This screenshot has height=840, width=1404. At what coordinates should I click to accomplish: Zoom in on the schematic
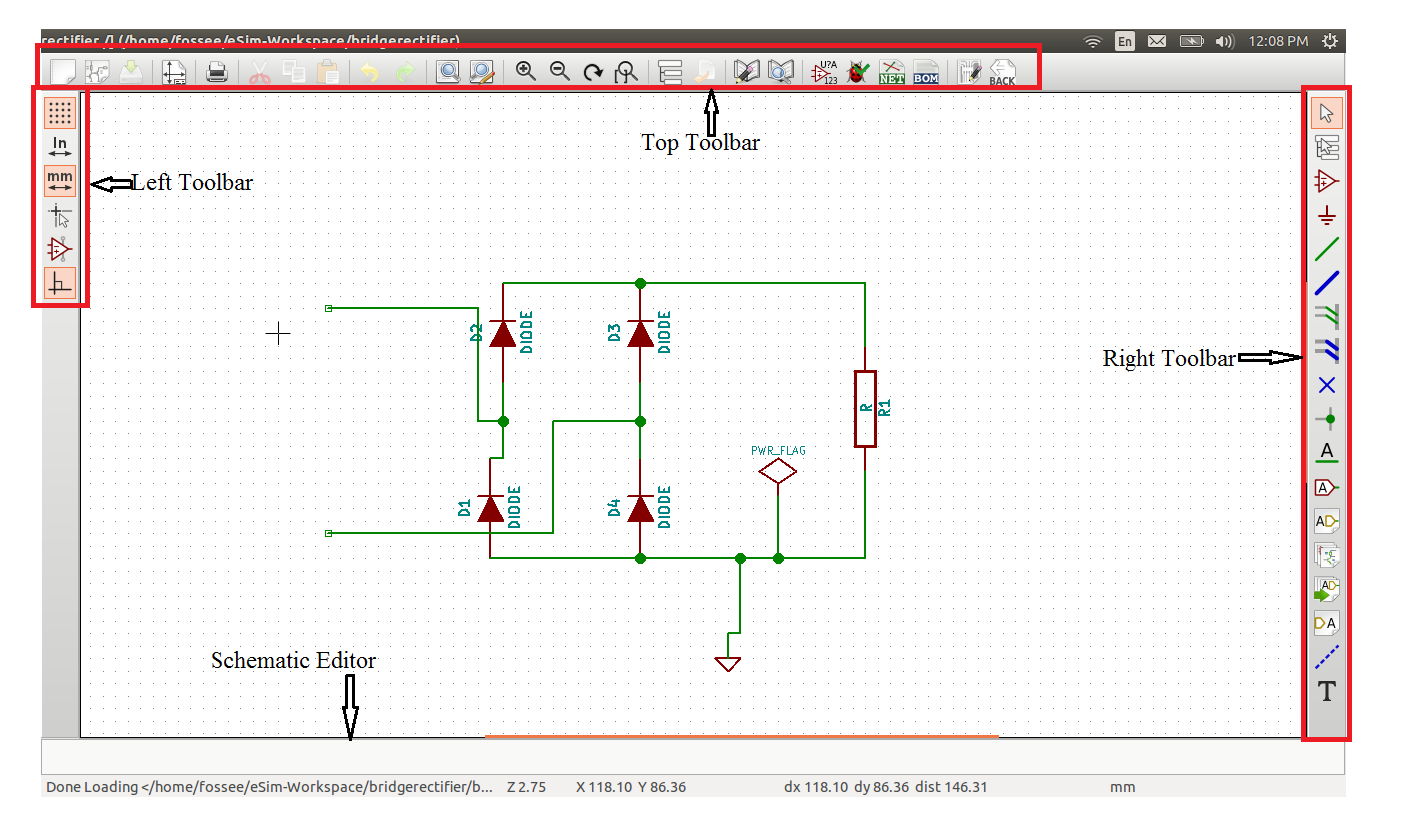(525, 71)
